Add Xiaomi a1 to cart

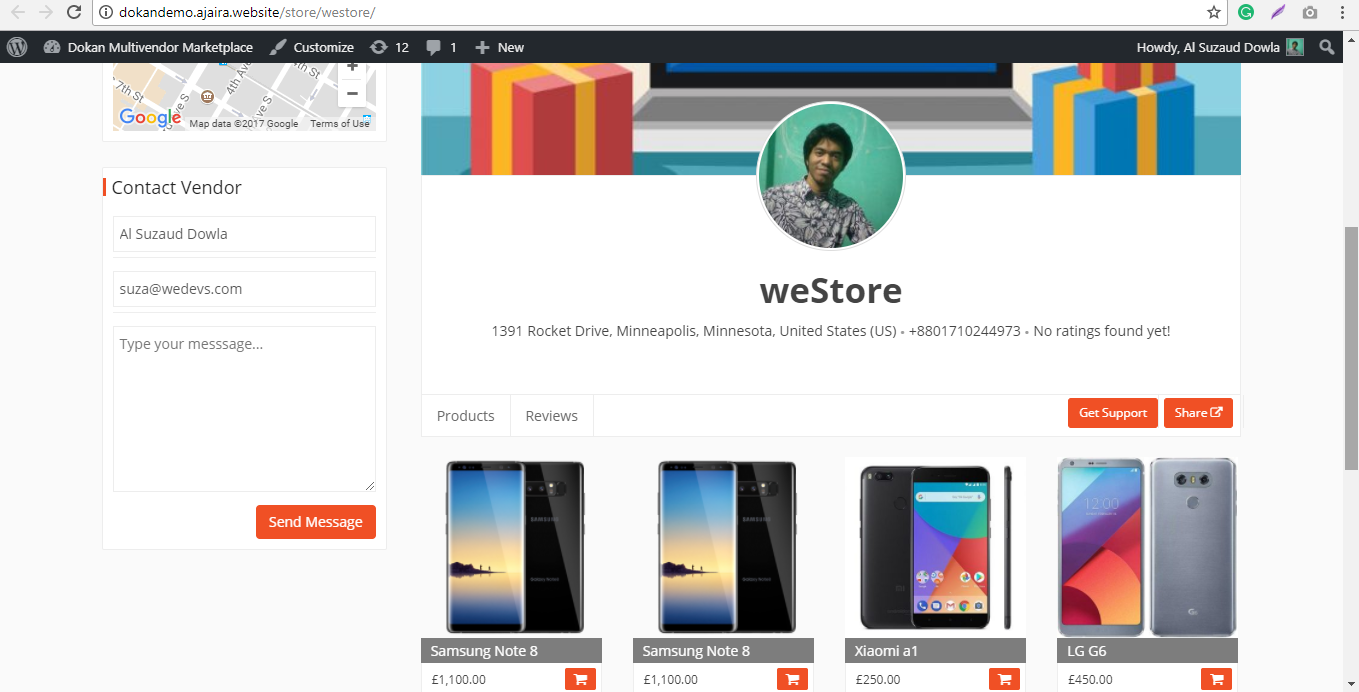(x=1004, y=680)
